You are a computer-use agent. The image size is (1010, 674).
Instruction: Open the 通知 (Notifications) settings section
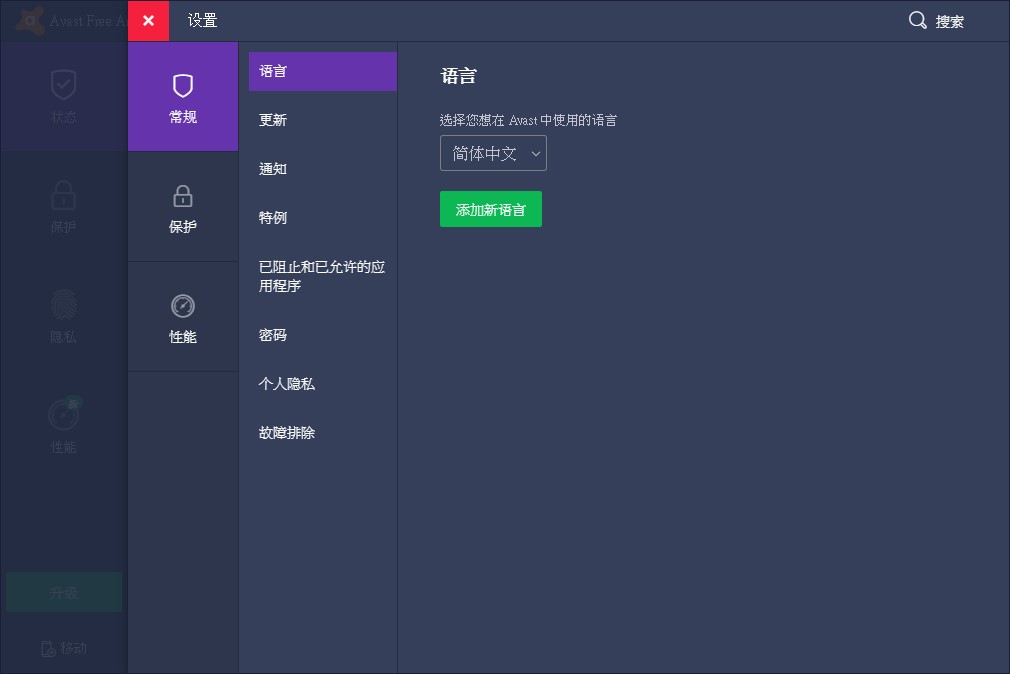273,169
